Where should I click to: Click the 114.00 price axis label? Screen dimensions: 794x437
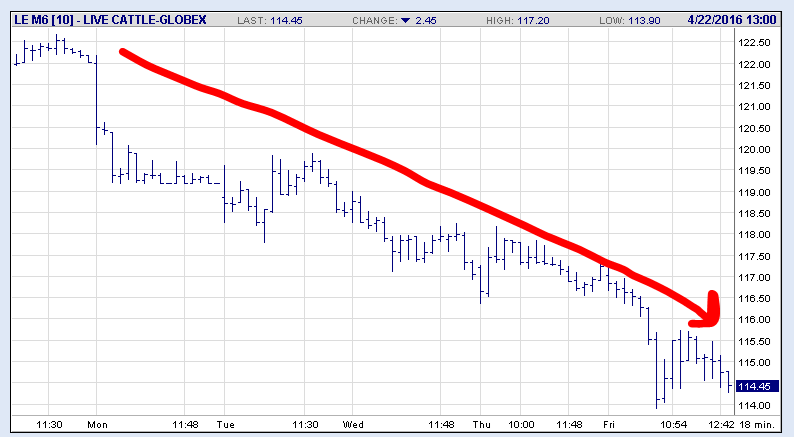click(x=754, y=406)
